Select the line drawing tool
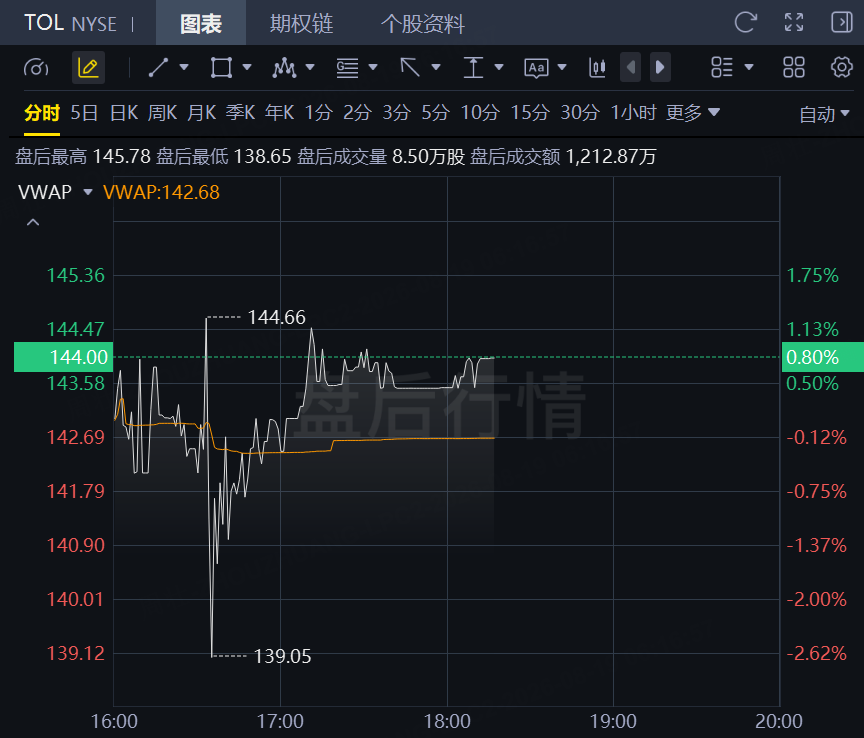The image size is (864, 738). [x=158, y=68]
